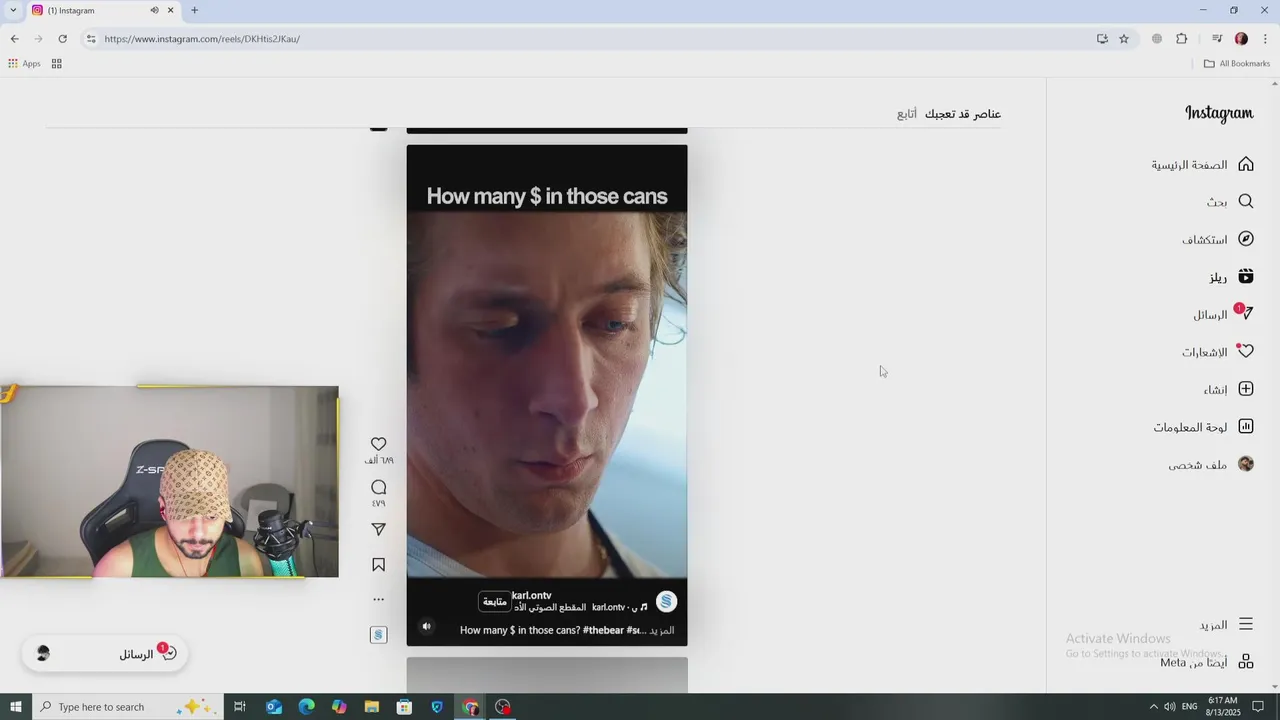The image size is (1280, 720).
Task: Click the browser back arrow
Action: coord(14,39)
